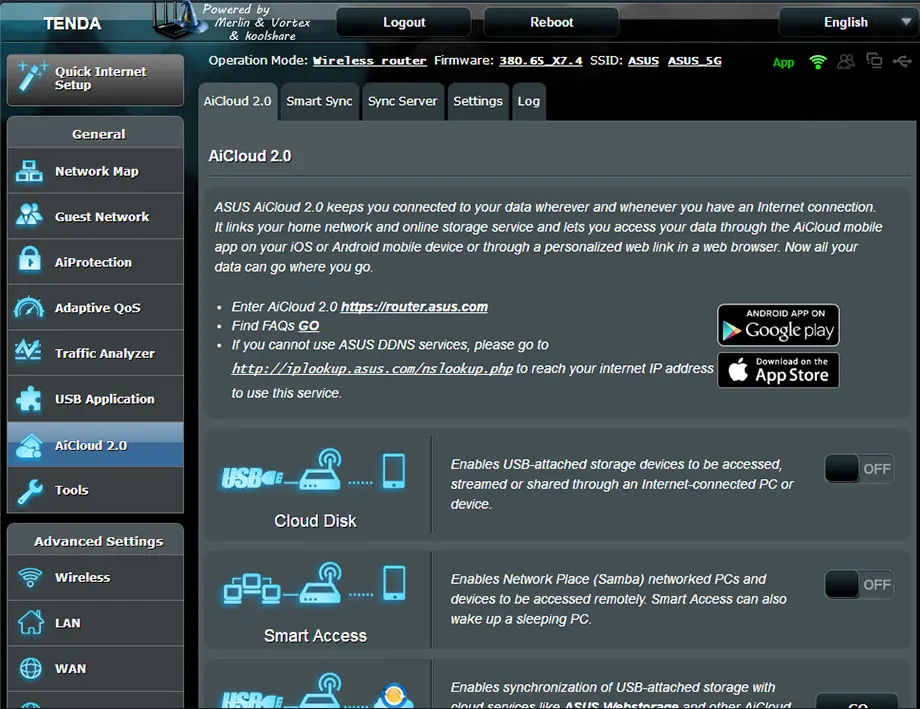920x709 pixels.
Task: Click the USB status icon in header
Action: [902, 61]
